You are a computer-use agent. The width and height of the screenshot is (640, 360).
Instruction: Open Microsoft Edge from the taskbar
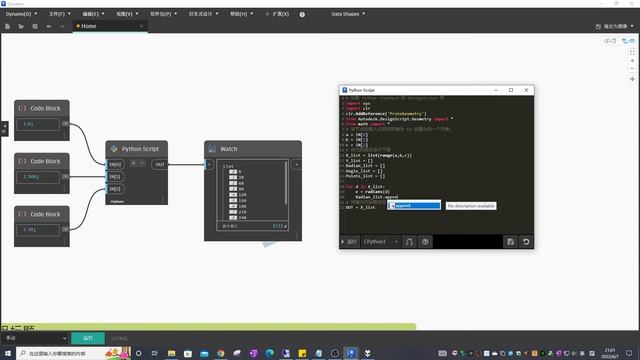(269, 353)
